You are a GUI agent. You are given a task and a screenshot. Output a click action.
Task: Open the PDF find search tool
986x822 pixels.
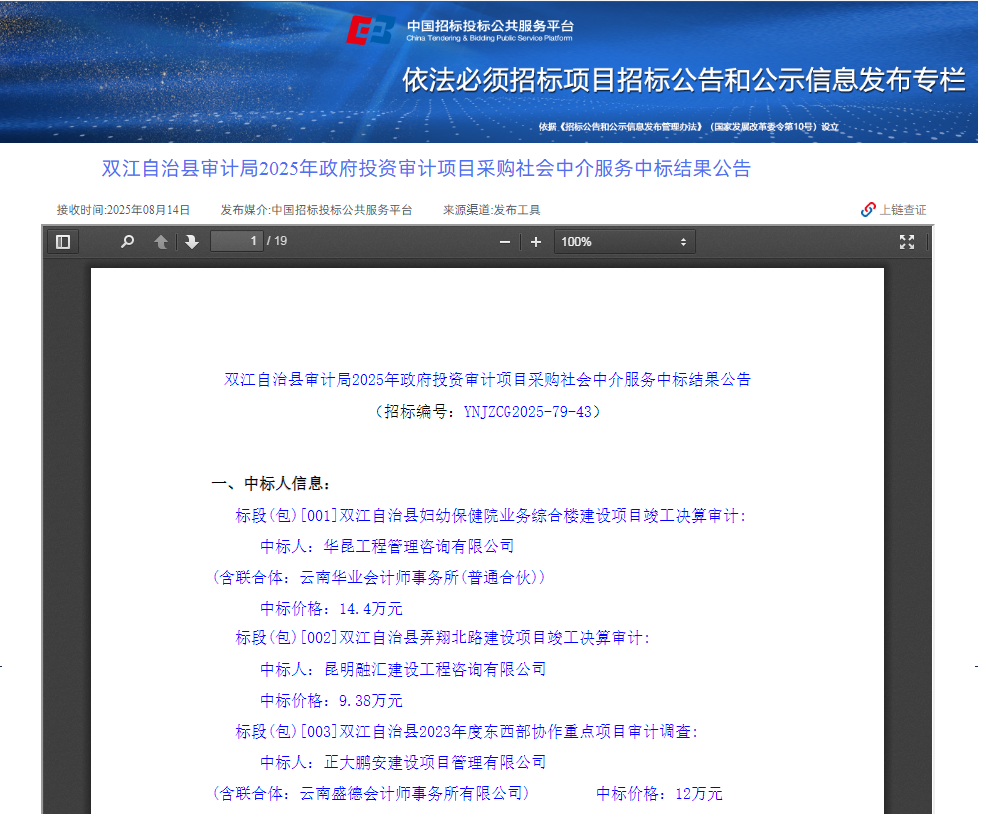coord(127,242)
